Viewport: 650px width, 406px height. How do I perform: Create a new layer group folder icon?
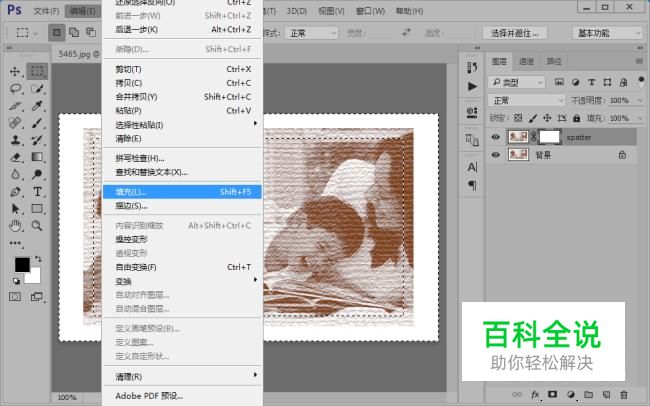tap(589, 394)
